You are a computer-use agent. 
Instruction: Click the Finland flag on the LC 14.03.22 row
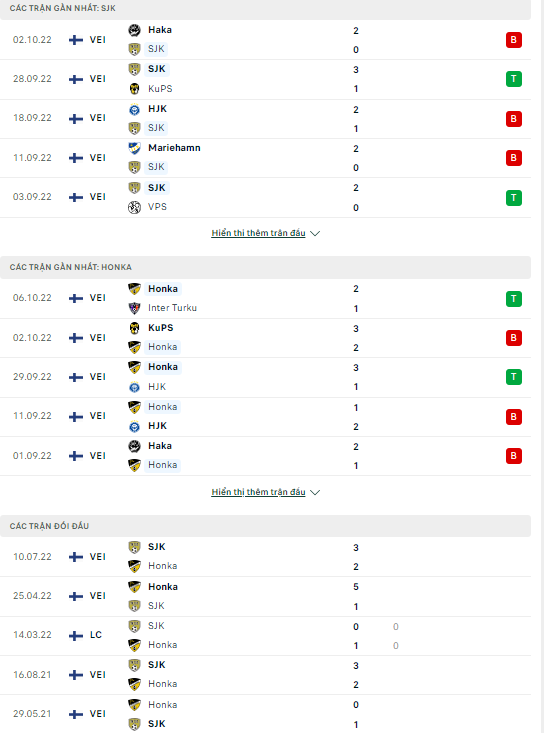point(76,635)
